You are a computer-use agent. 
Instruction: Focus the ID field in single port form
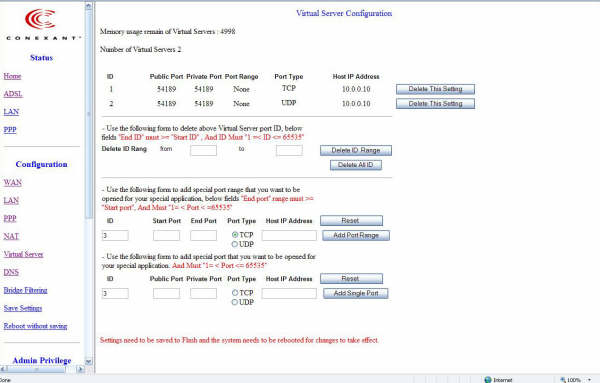115,293
